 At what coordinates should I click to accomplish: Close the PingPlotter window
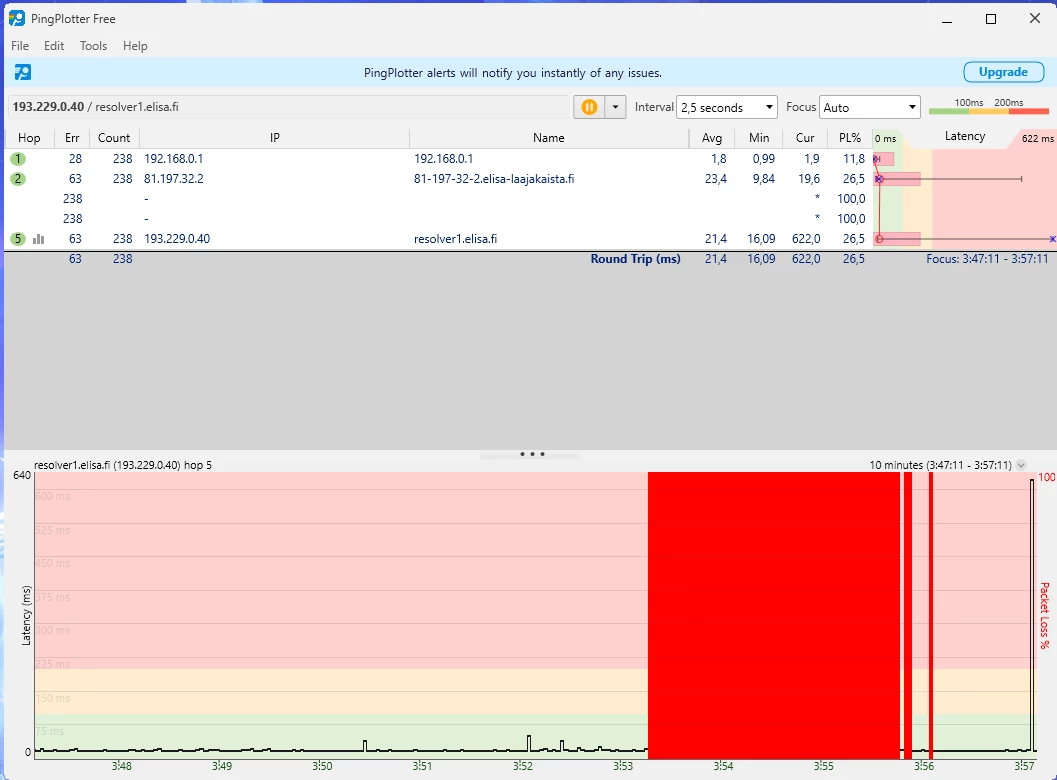click(x=1035, y=19)
